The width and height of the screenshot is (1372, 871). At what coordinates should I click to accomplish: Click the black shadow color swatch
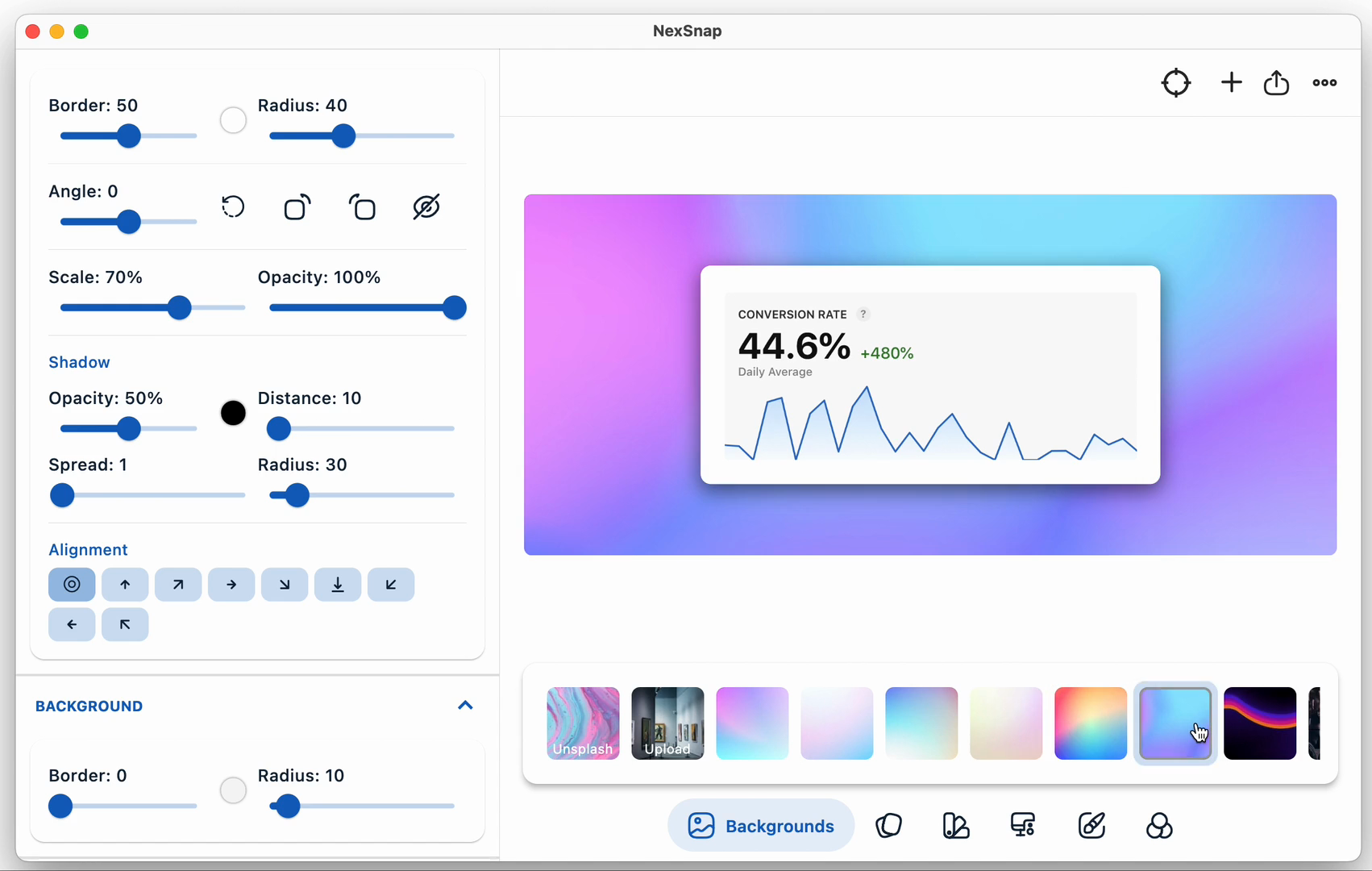click(x=233, y=413)
